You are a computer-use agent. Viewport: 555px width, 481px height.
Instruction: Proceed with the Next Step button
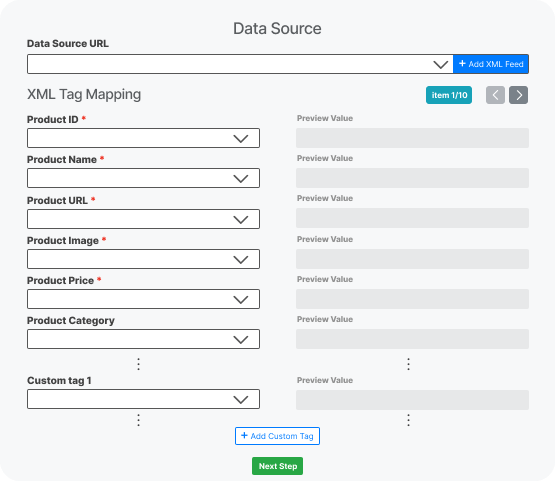[277, 466]
